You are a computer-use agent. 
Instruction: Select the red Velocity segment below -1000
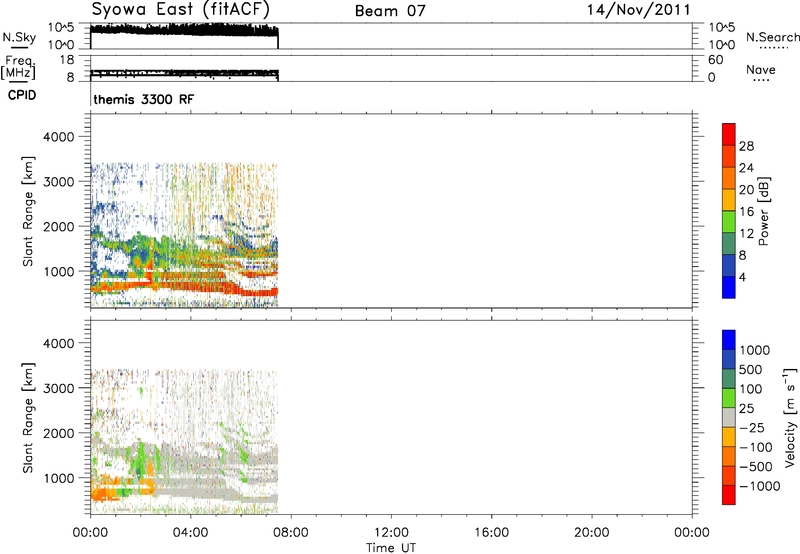[x=729, y=495]
